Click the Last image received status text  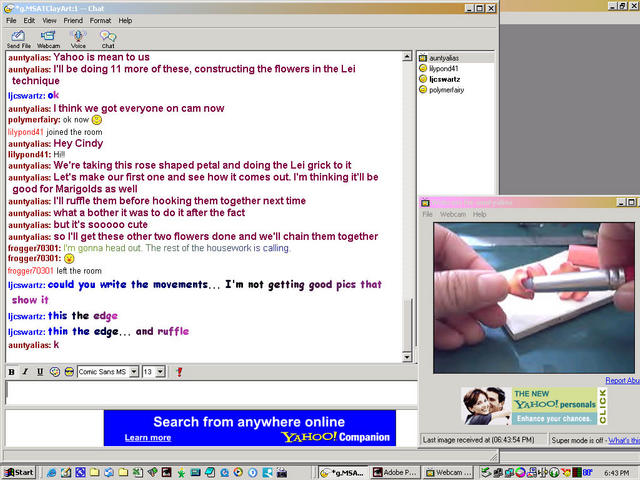(478, 440)
